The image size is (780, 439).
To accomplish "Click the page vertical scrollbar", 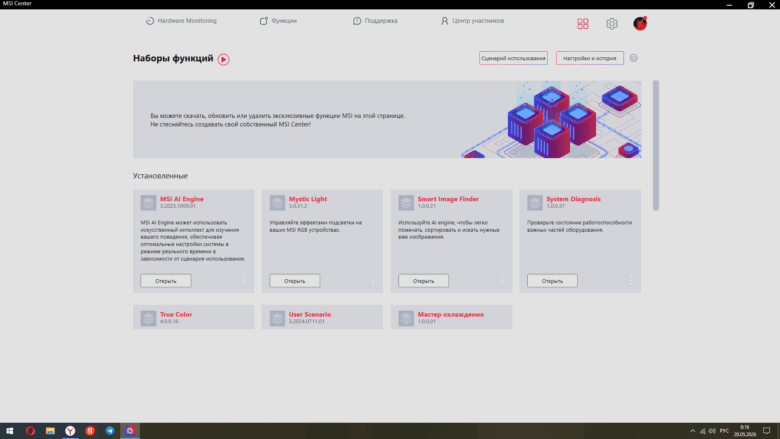I will [x=656, y=145].
